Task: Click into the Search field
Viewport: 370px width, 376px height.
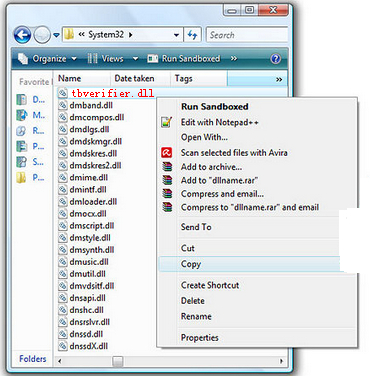Action: click(x=247, y=35)
